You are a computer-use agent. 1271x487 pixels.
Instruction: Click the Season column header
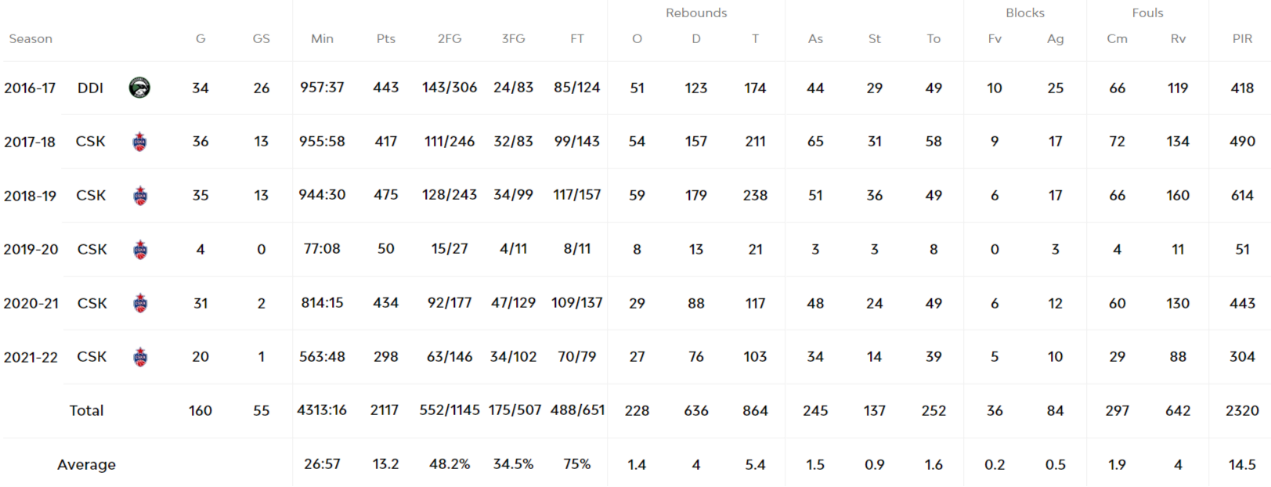(x=31, y=39)
